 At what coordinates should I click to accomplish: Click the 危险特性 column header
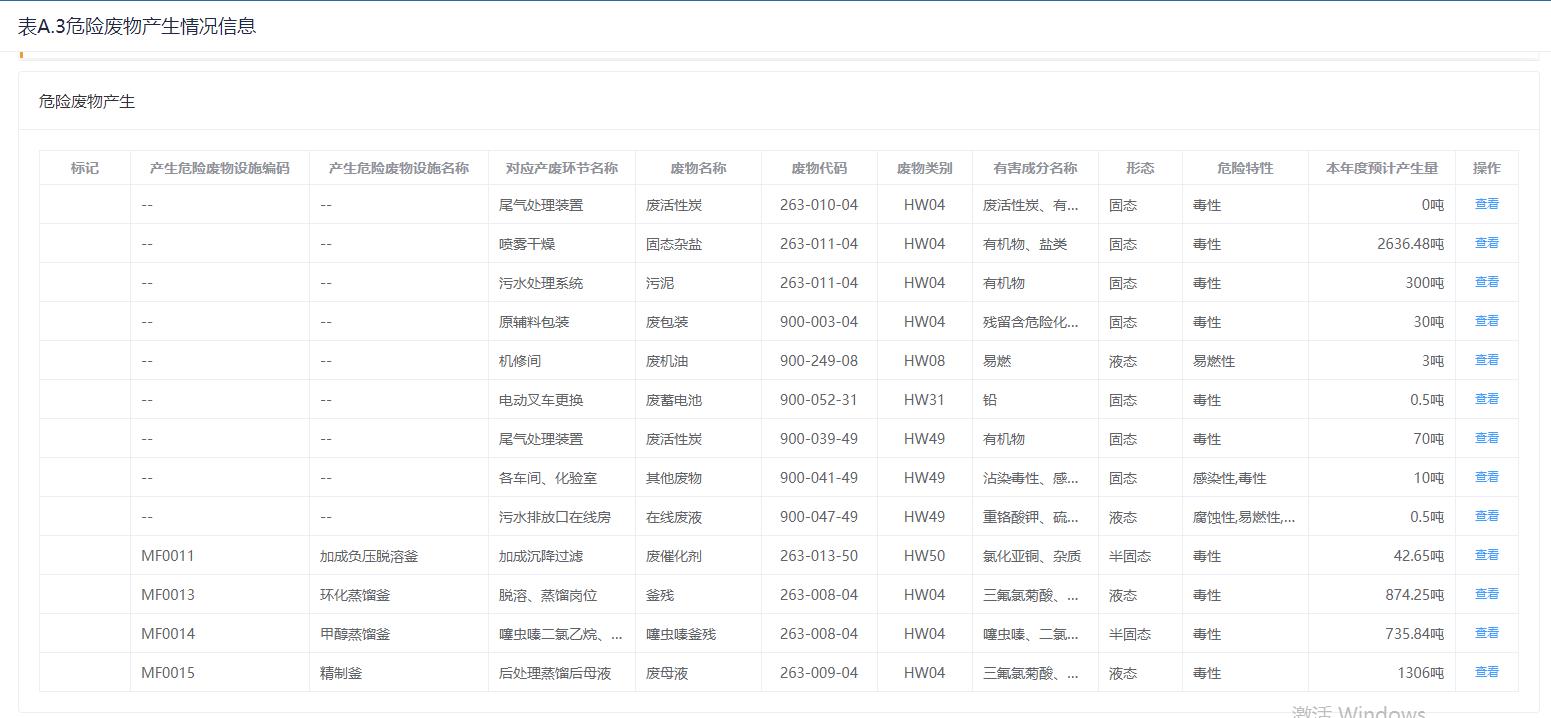(1244, 168)
